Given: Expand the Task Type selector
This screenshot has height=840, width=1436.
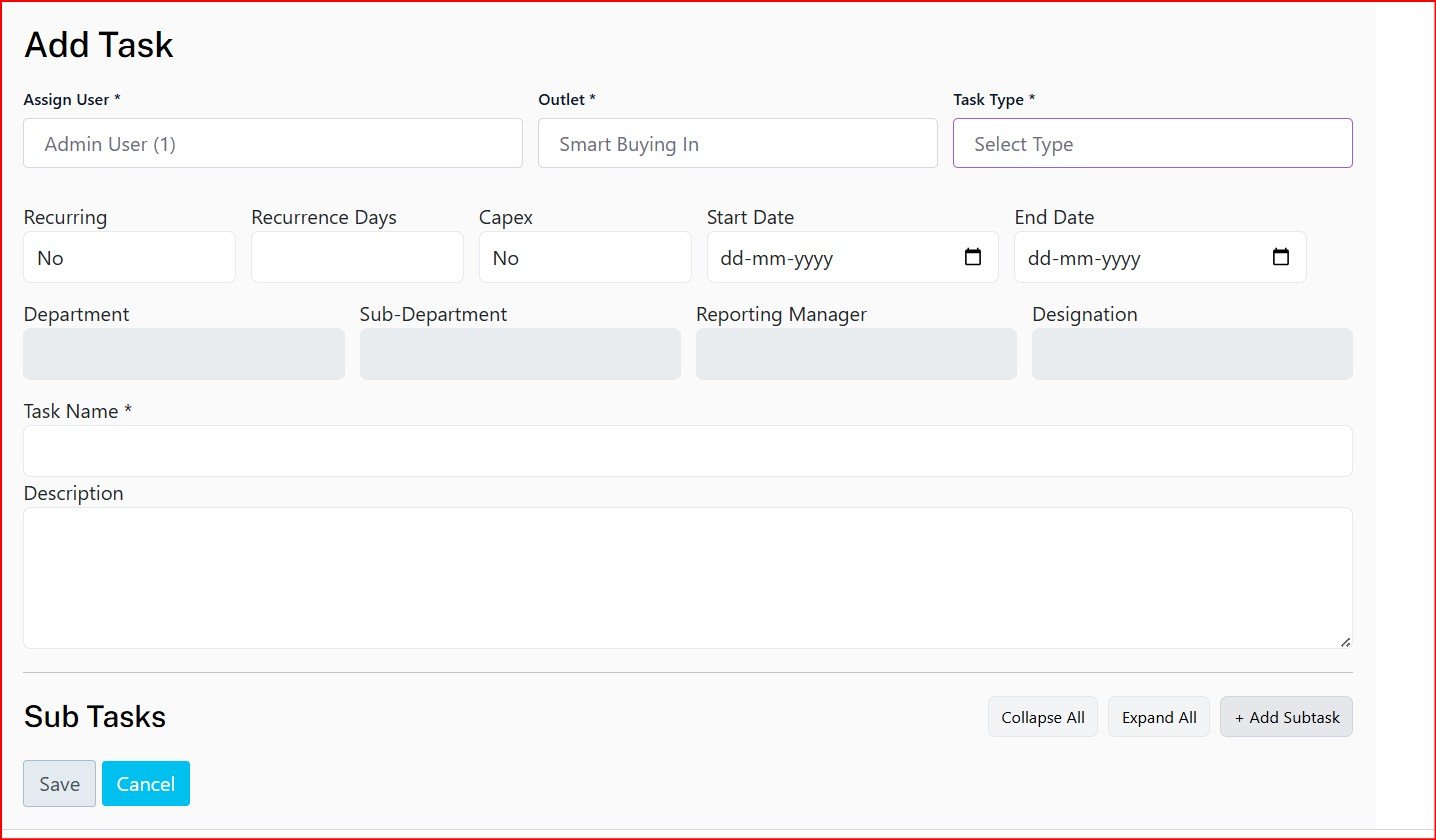Looking at the screenshot, I should [1152, 144].
